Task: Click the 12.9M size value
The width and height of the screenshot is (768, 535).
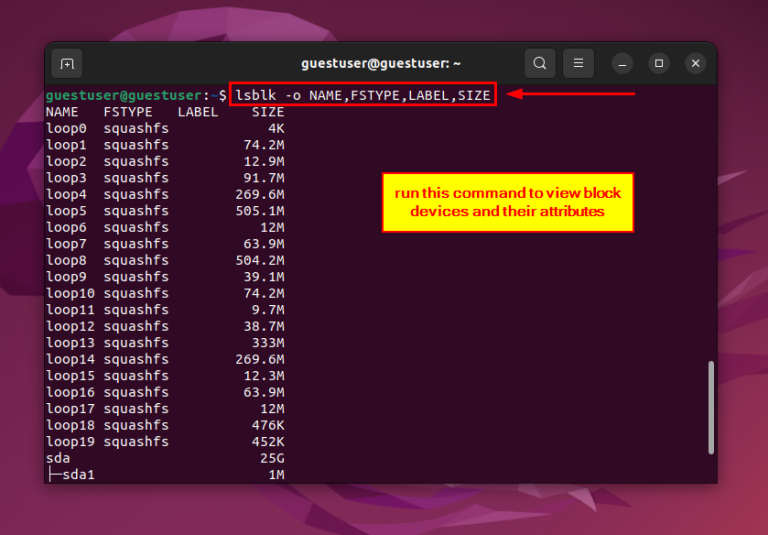Action: 264,162
